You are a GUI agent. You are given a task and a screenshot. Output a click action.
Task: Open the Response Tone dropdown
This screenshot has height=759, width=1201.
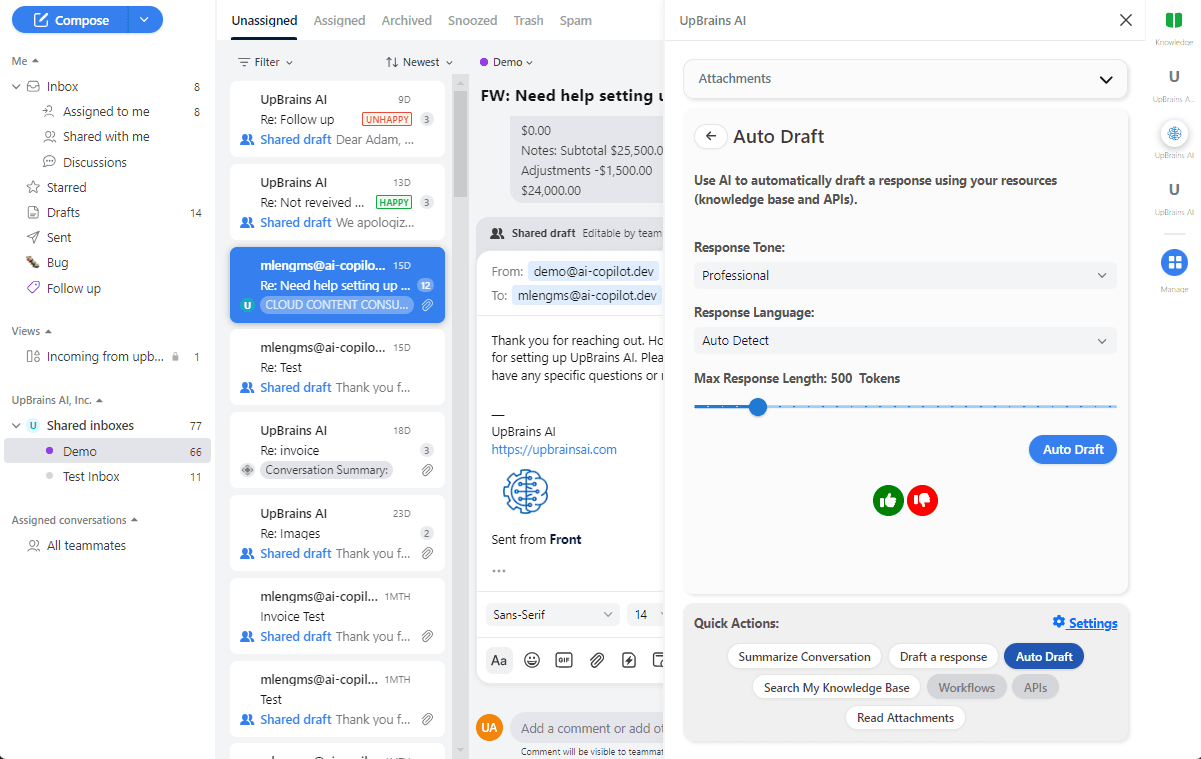click(x=905, y=275)
